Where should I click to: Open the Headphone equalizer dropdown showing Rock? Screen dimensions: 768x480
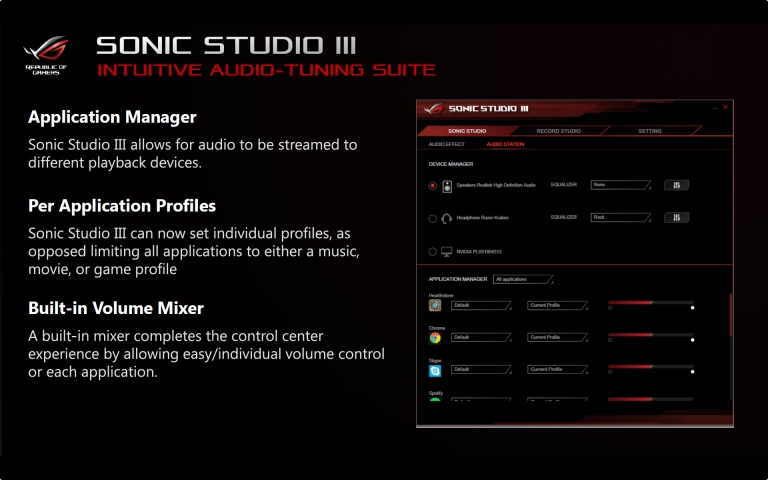[x=621, y=217]
